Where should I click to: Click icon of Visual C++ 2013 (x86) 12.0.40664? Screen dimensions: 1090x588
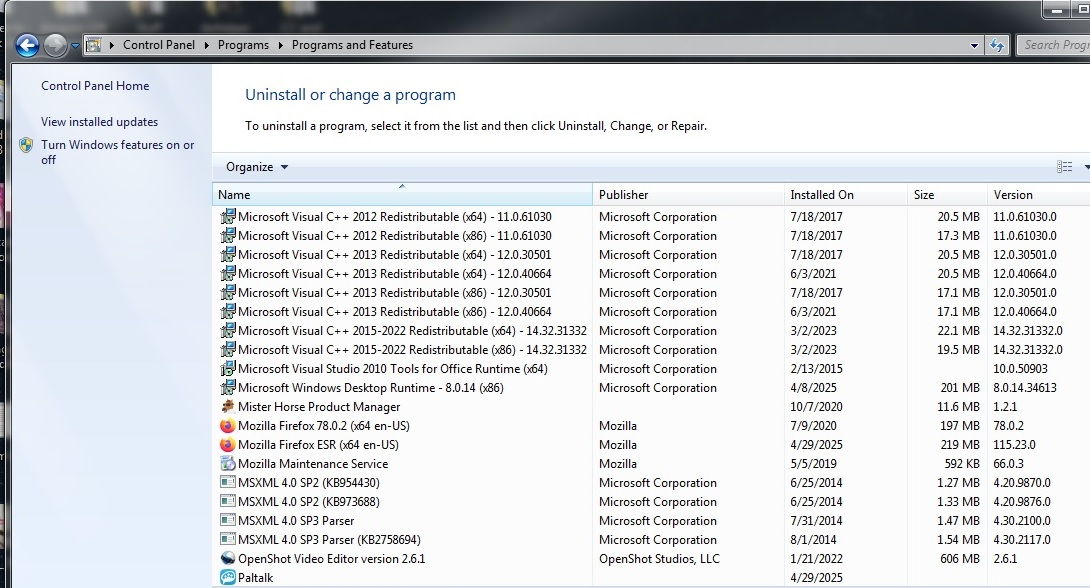(227, 311)
